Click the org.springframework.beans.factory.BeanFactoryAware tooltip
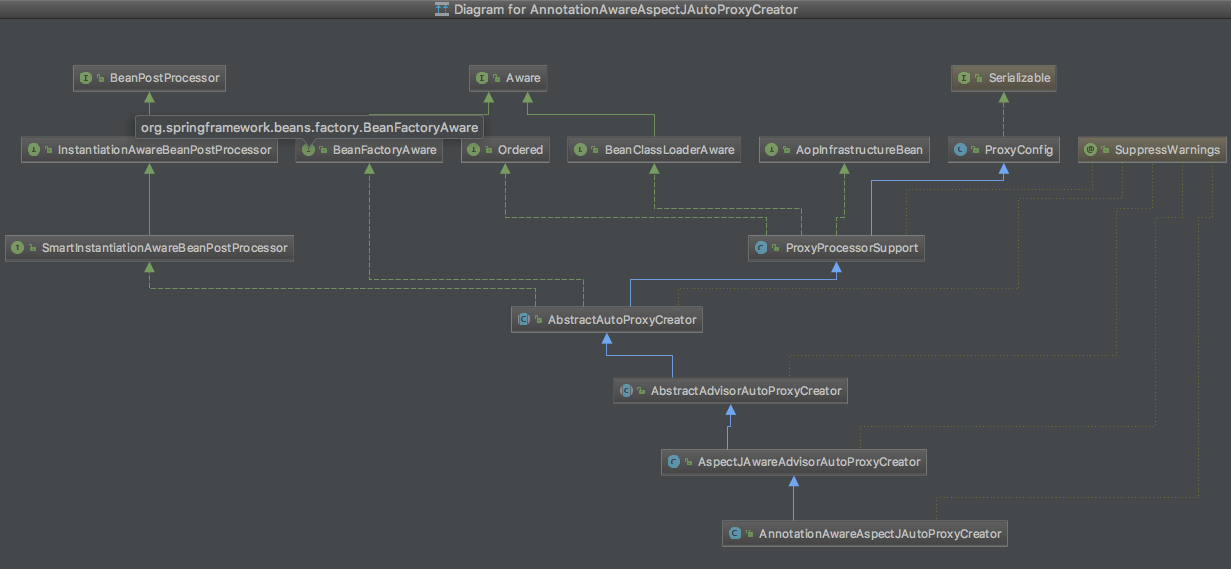 (x=309, y=128)
